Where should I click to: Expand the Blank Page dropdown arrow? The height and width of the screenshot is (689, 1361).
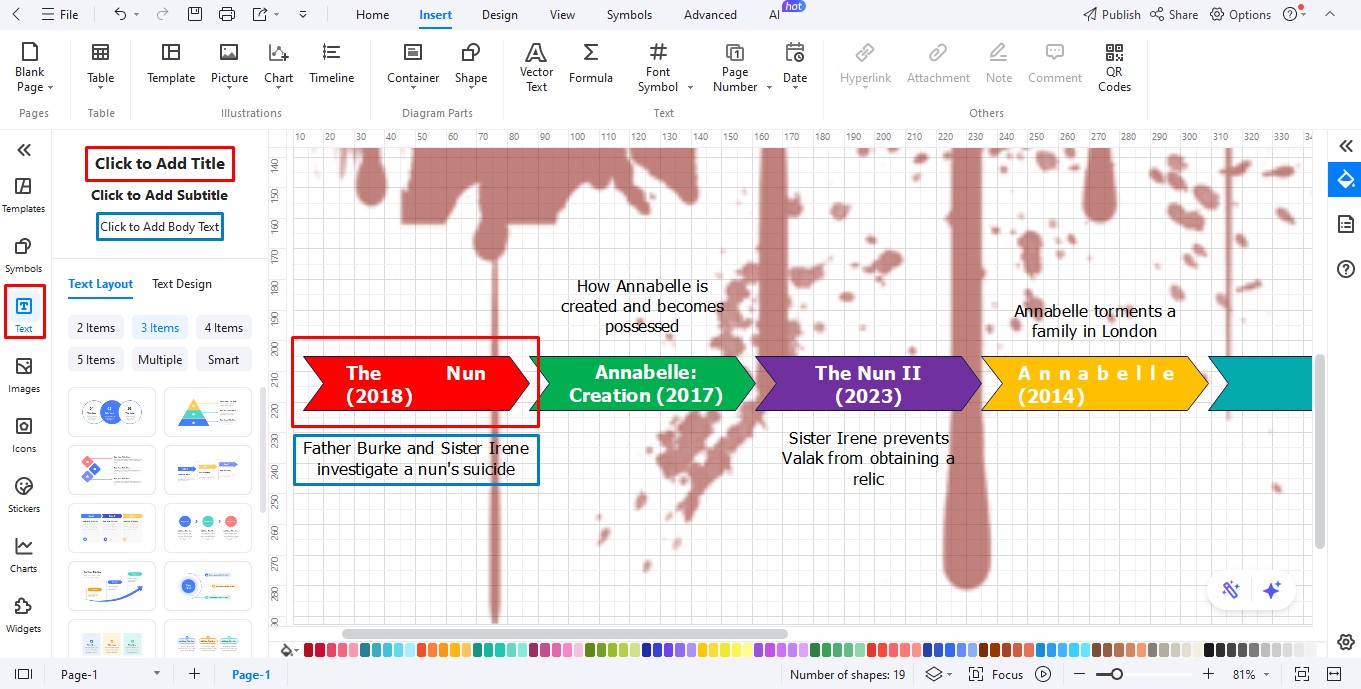pyautogui.click(x=50, y=88)
